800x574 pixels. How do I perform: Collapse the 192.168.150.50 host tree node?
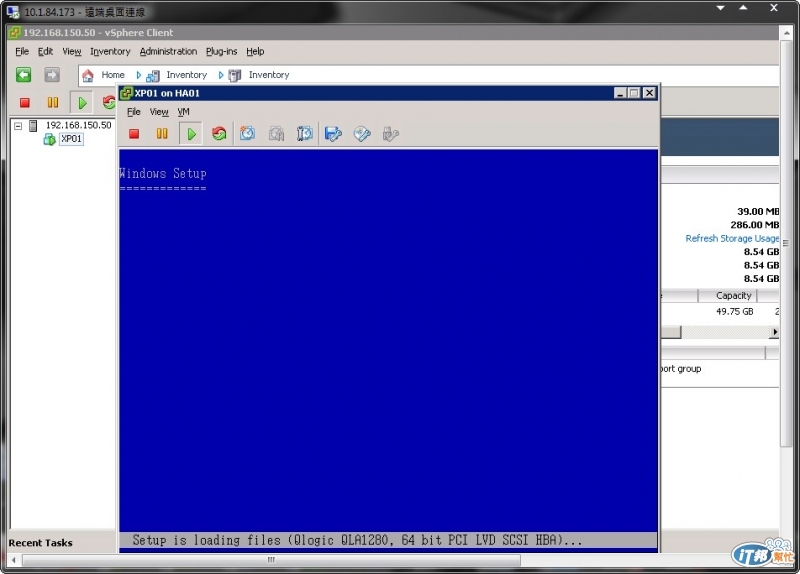[18, 126]
